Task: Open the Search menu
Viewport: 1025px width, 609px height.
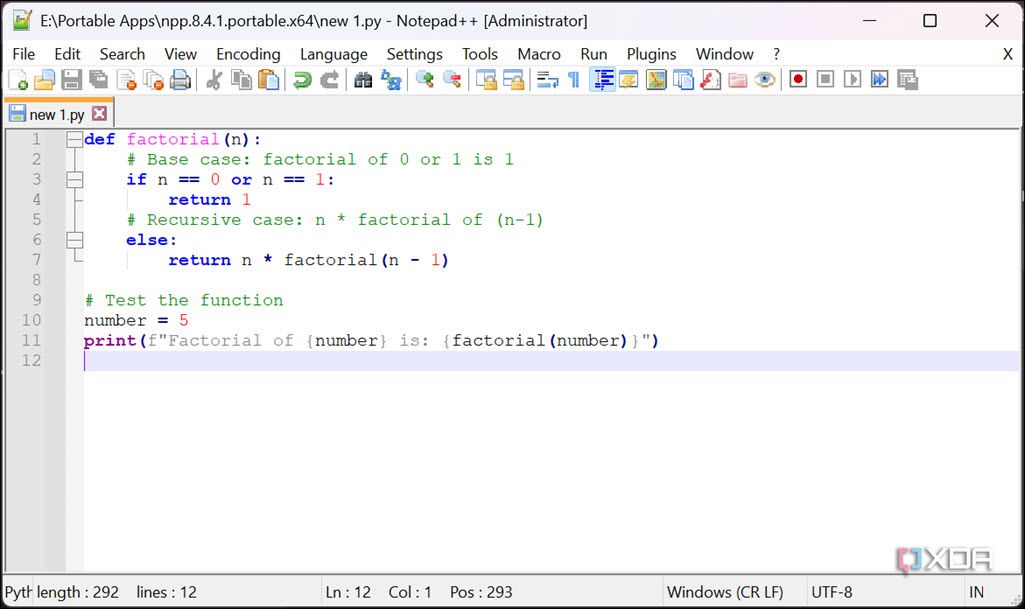Action: (122, 54)
